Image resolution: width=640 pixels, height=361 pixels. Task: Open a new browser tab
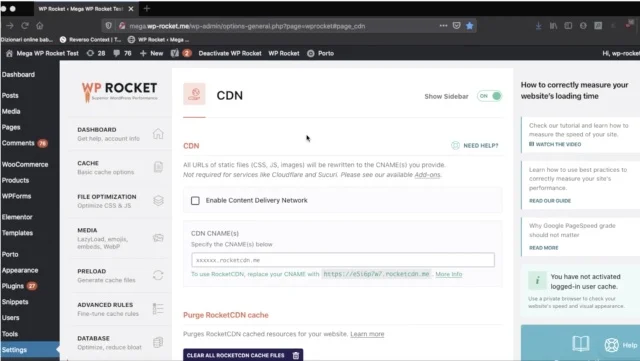click(147, 8)
